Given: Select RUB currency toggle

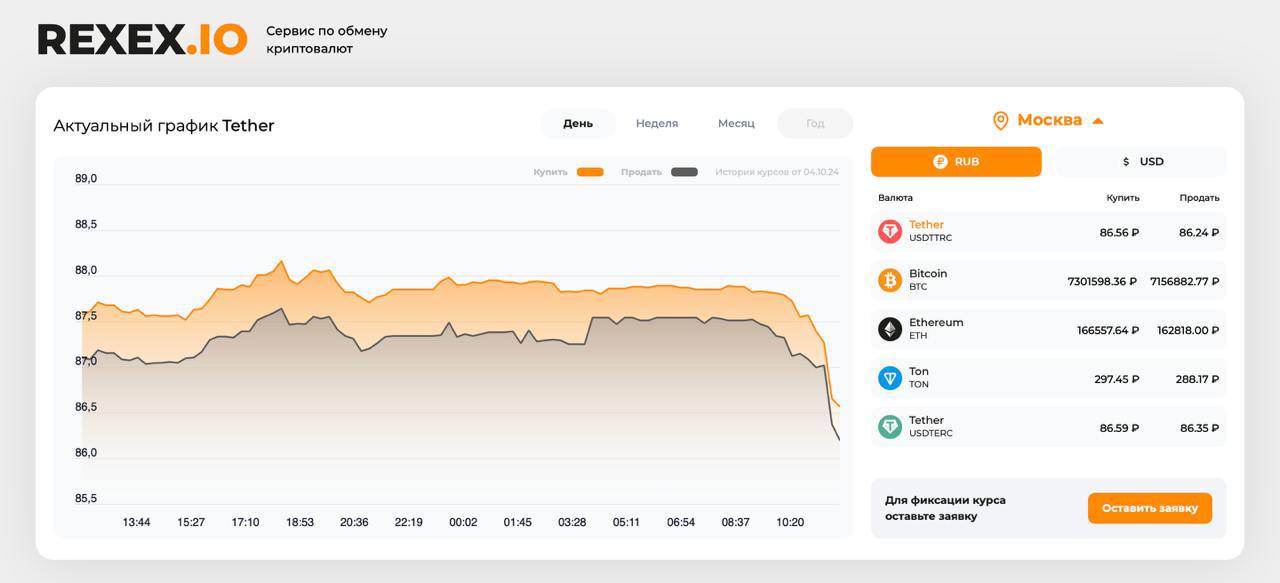Looking at the screenshot, I should click(956, 162).
